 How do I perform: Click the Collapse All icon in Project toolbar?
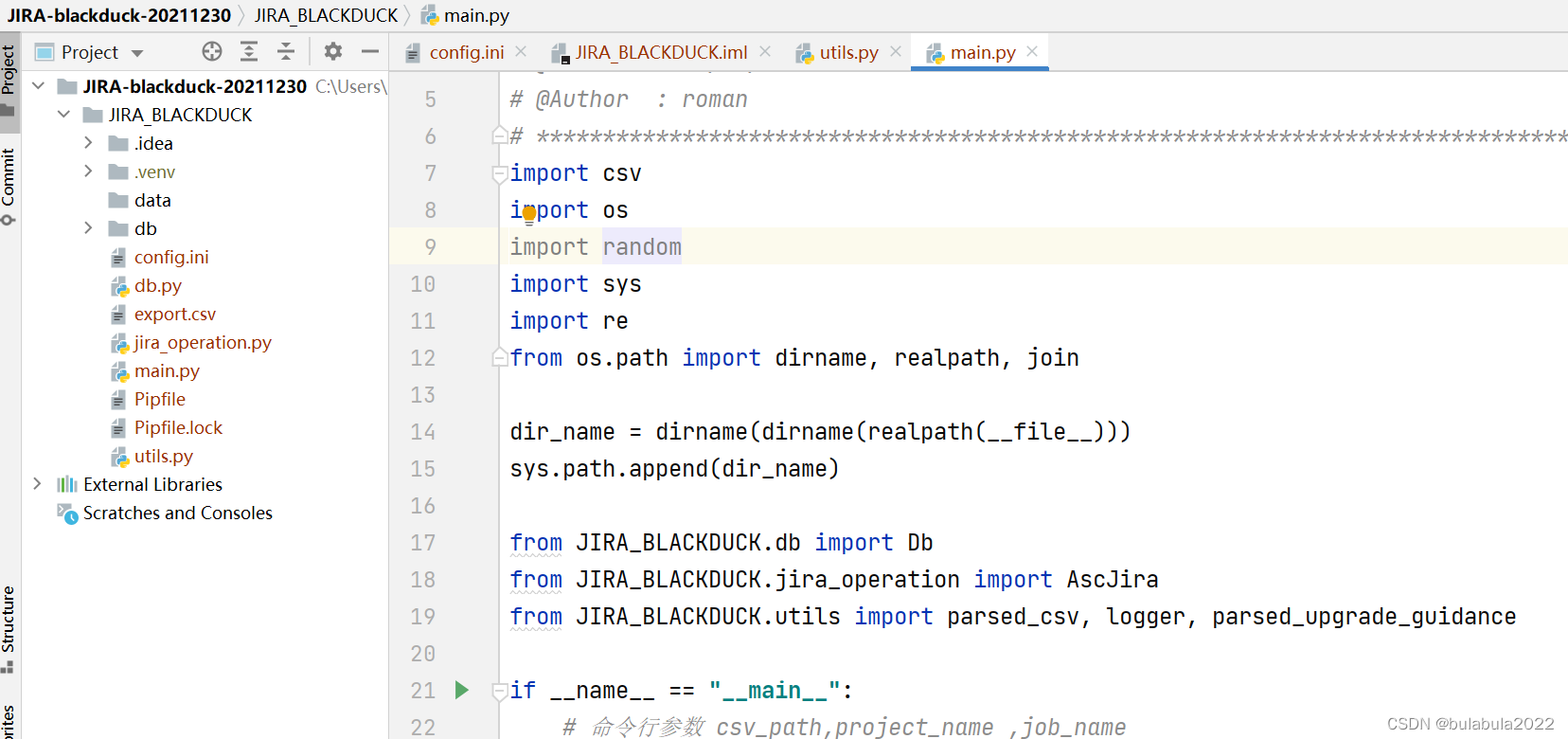click(x=286, y=51)
